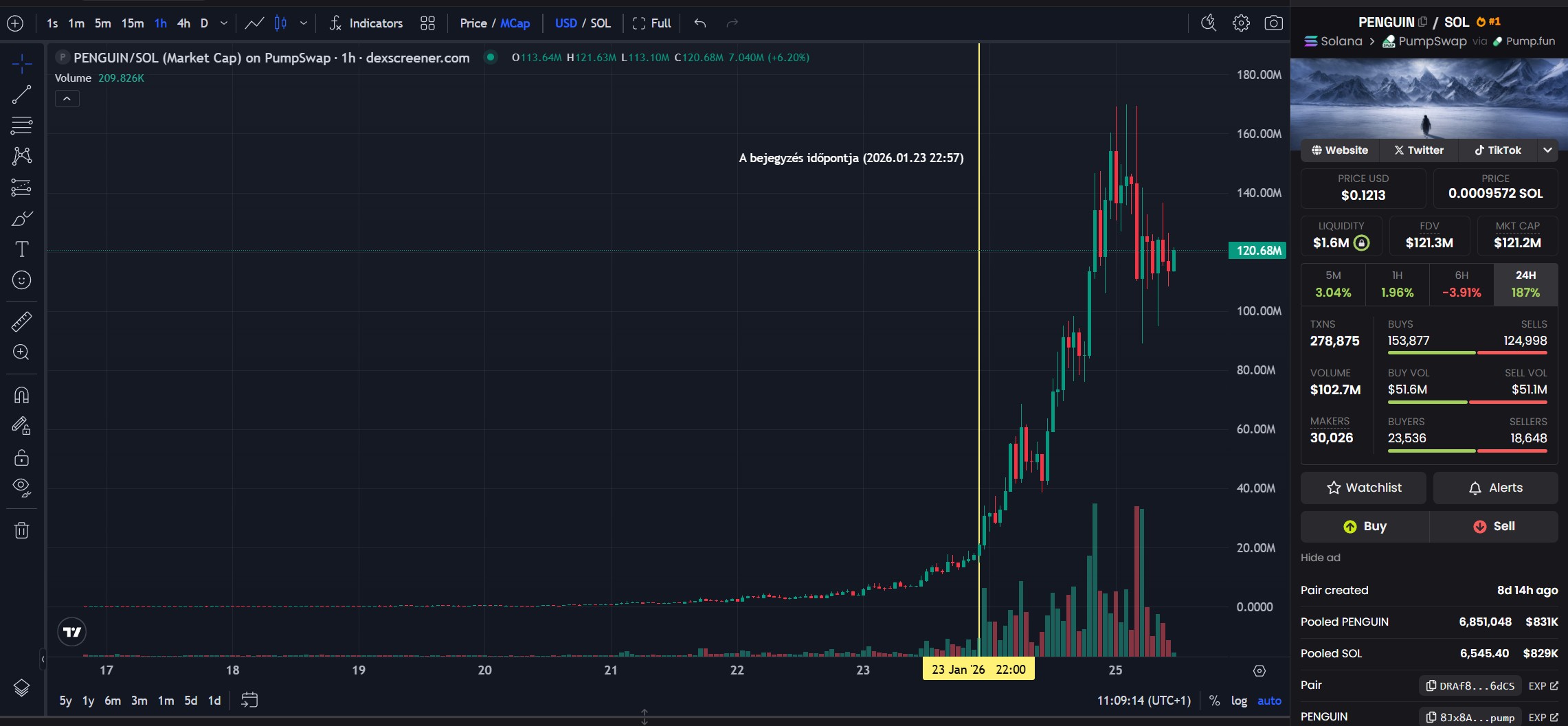This screenshot has height=726, width=1568.
Task: Expand the timeframe interval dropdown
Action: tap(224, 23)
